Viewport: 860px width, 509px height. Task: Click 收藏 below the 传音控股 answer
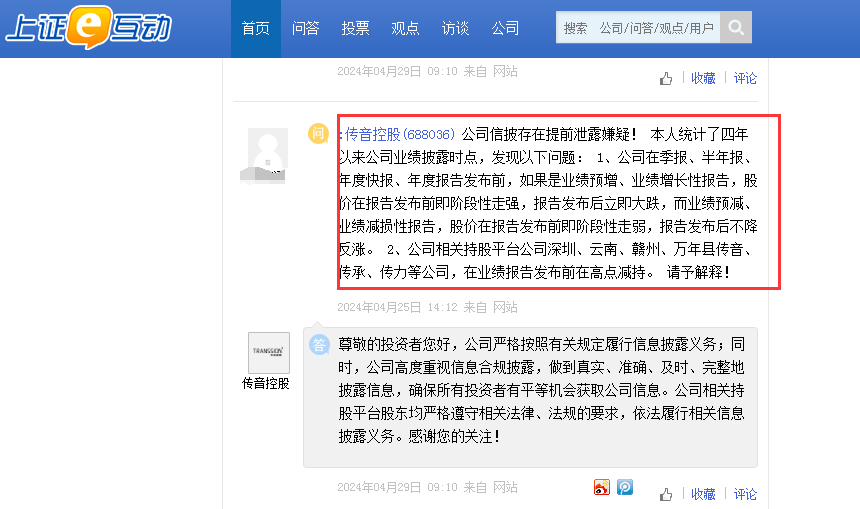[x=703, y=494]
